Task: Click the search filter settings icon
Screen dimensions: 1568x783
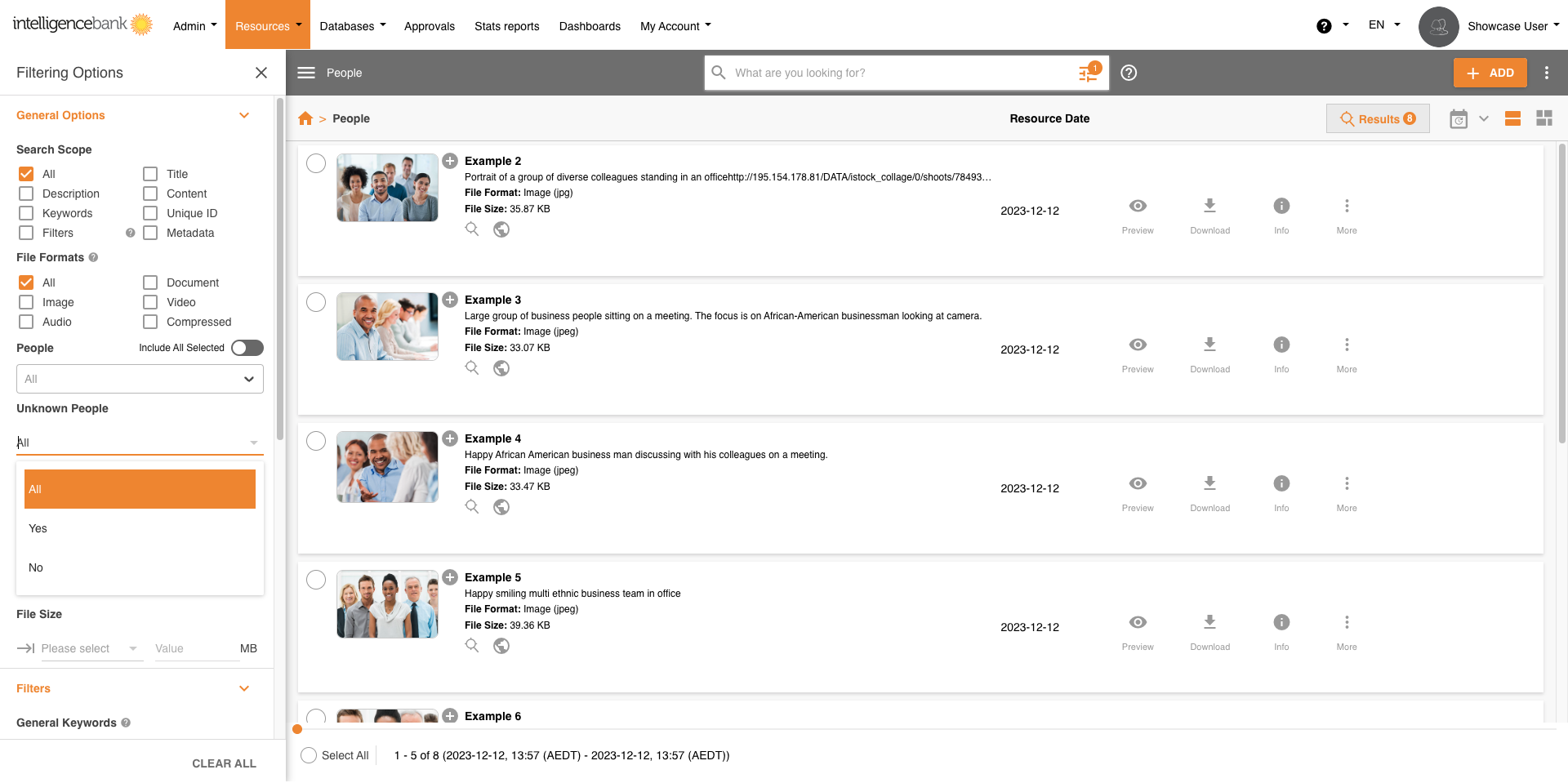Action: click(x=1088, y=73)
